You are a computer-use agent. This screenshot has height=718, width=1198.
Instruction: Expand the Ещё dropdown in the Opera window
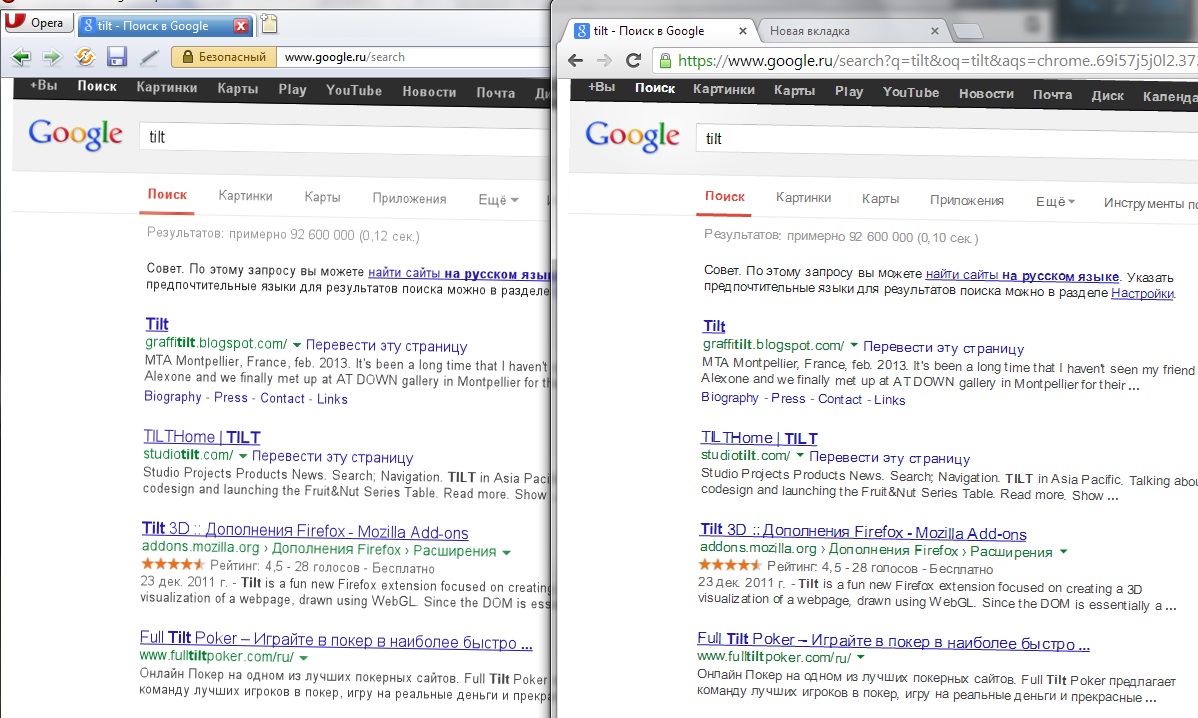point(498,199)
